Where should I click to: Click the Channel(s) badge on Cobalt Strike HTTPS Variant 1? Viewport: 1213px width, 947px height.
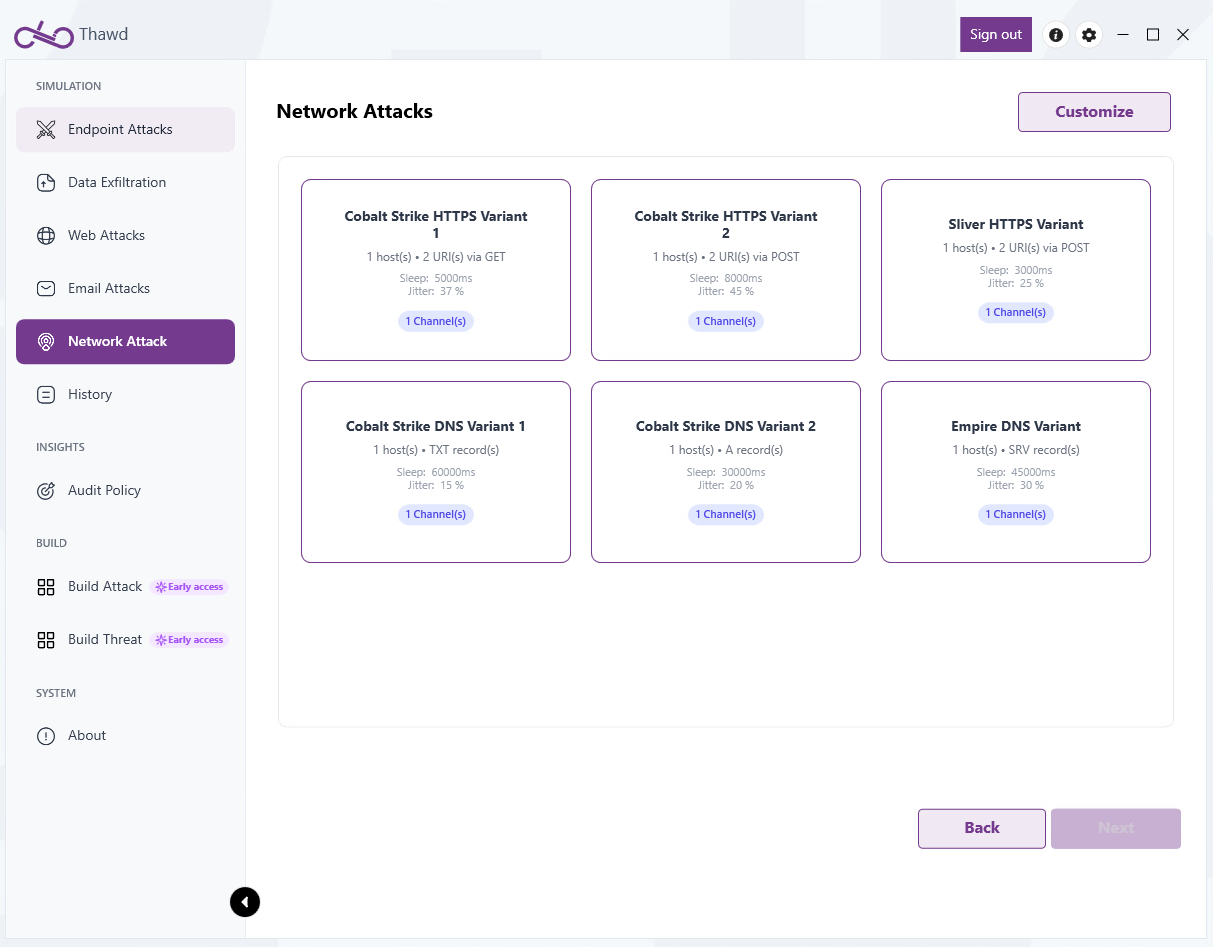click(436, 322)
